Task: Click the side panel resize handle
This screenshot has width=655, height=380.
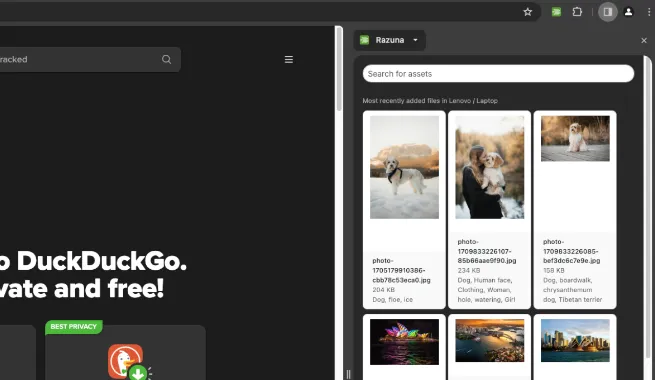Action: (348, 374)
